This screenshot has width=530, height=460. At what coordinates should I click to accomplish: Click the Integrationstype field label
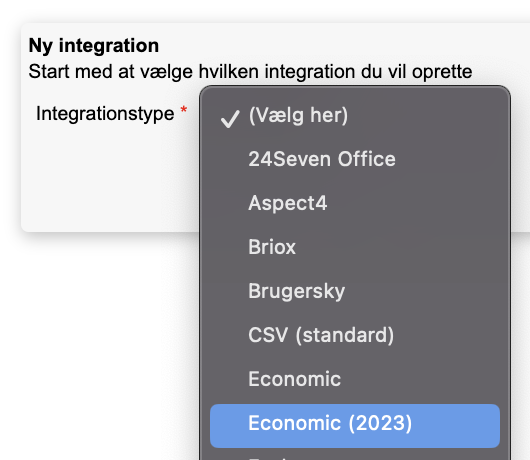point(105,114)
